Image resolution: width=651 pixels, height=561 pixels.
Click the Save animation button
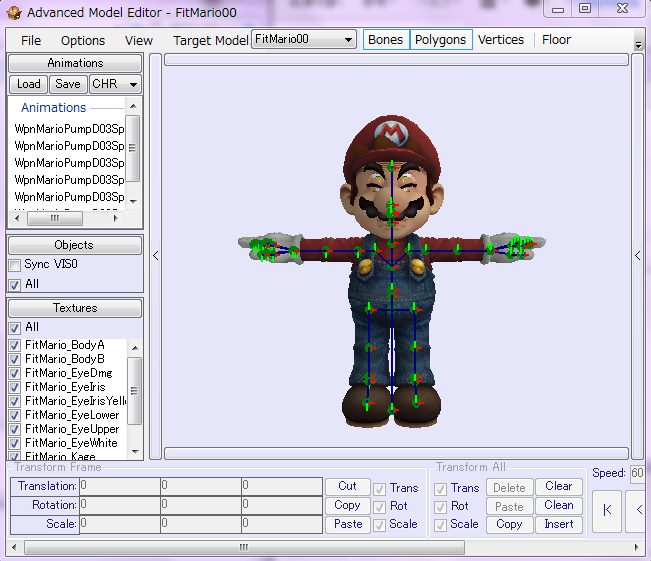tap(68, 84)
